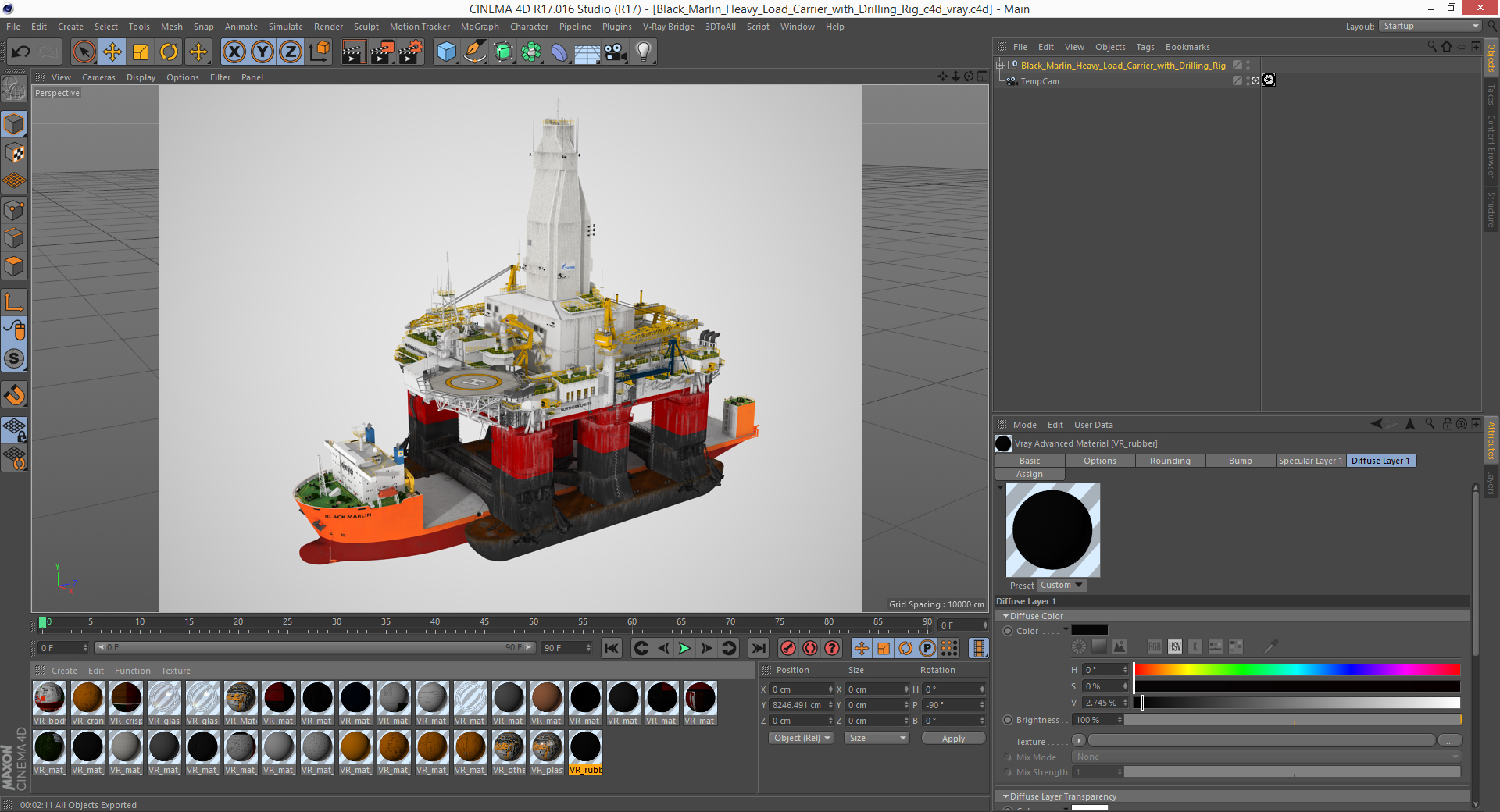Click Record Active Objects button
The width and height of the screenshot is (1500, 812).
pos(788,648)
